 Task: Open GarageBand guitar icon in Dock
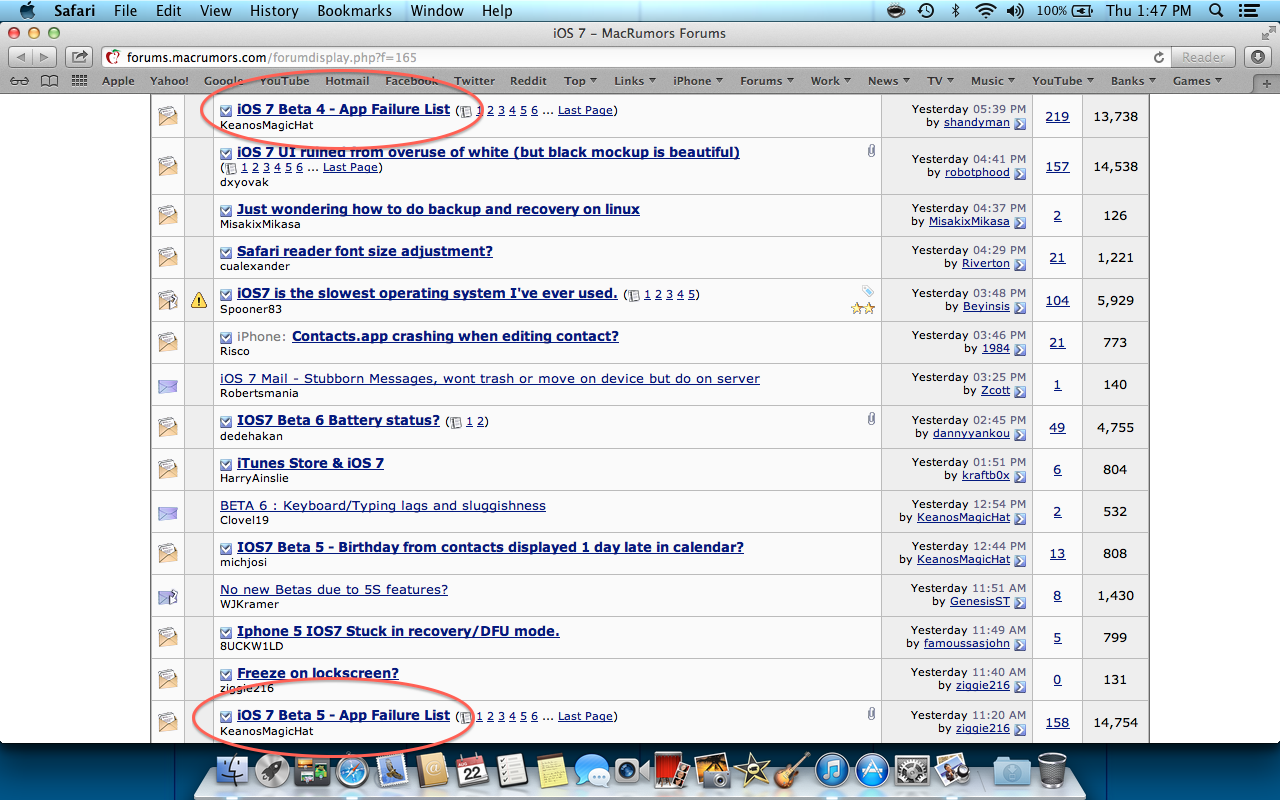click(x=791, y=770)
